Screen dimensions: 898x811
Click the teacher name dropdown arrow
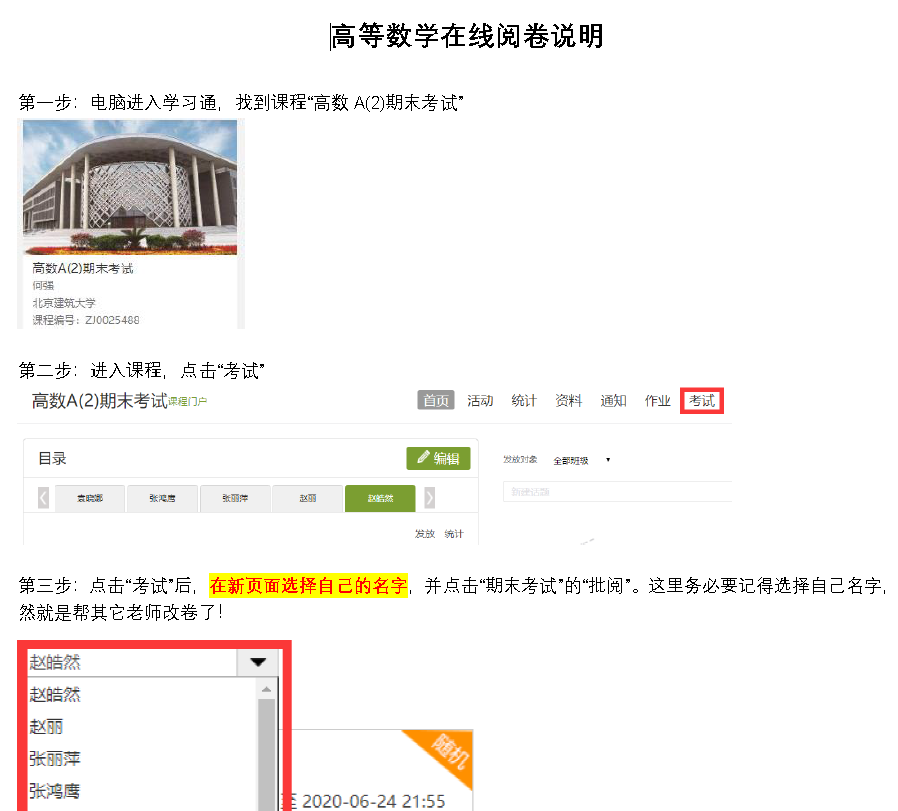click(x=258, y=662)
